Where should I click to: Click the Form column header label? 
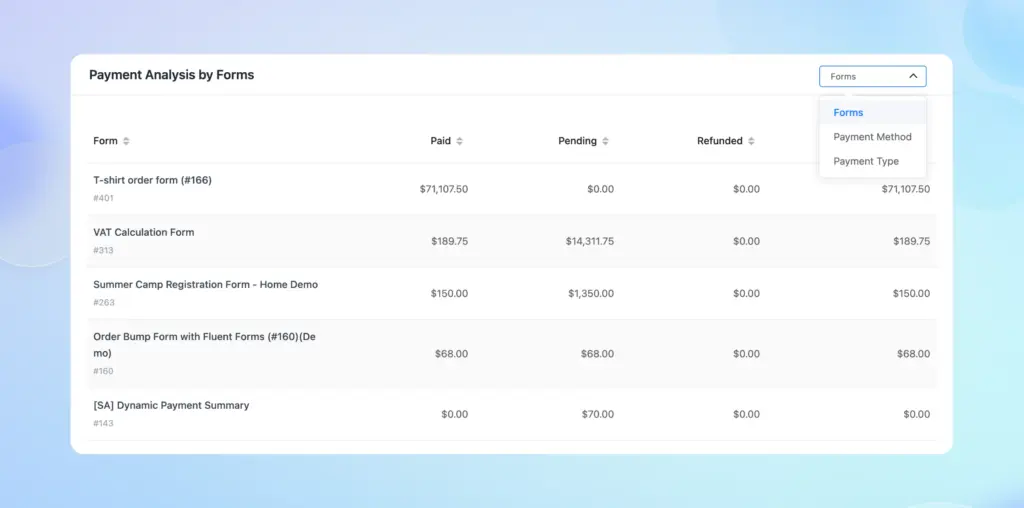click(x=105, y=141)
